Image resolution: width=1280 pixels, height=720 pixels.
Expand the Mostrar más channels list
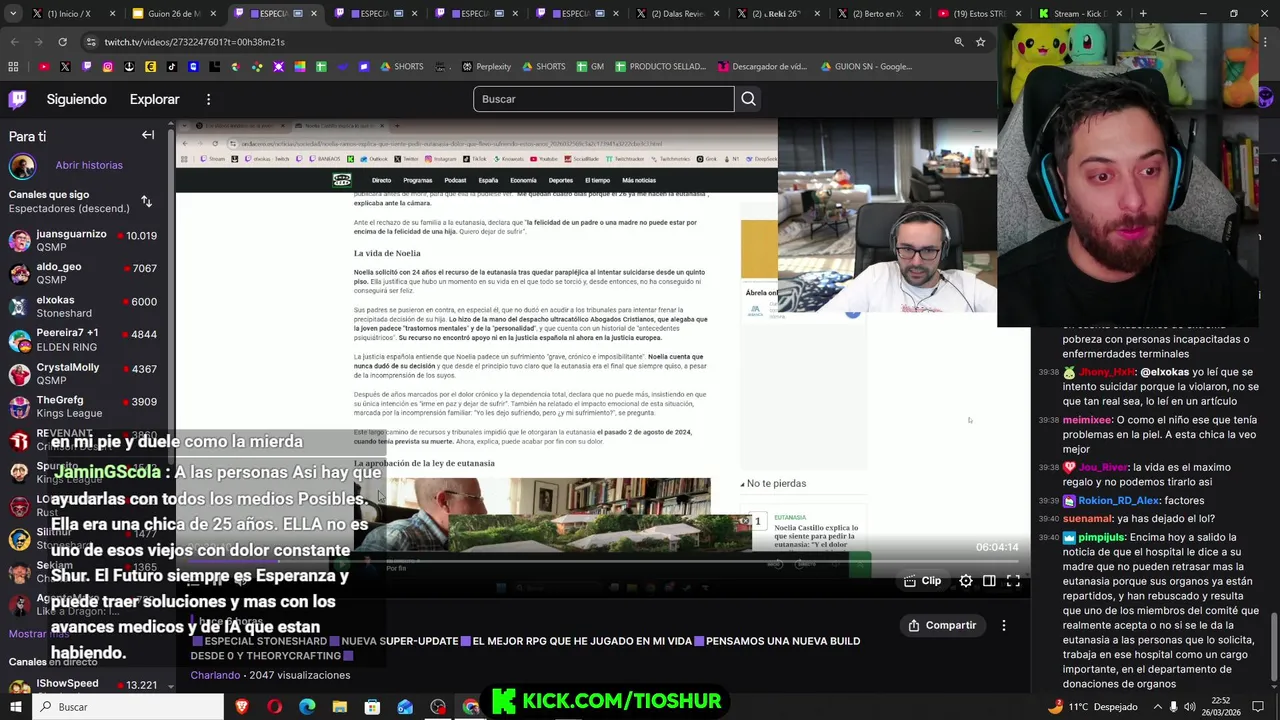tap(40, 633)
